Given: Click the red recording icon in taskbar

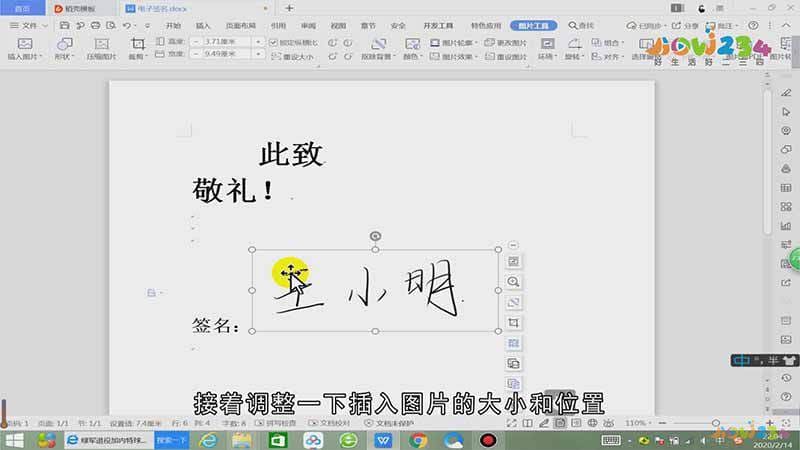Looking at the screenshot, I should (x=488, y=440).
